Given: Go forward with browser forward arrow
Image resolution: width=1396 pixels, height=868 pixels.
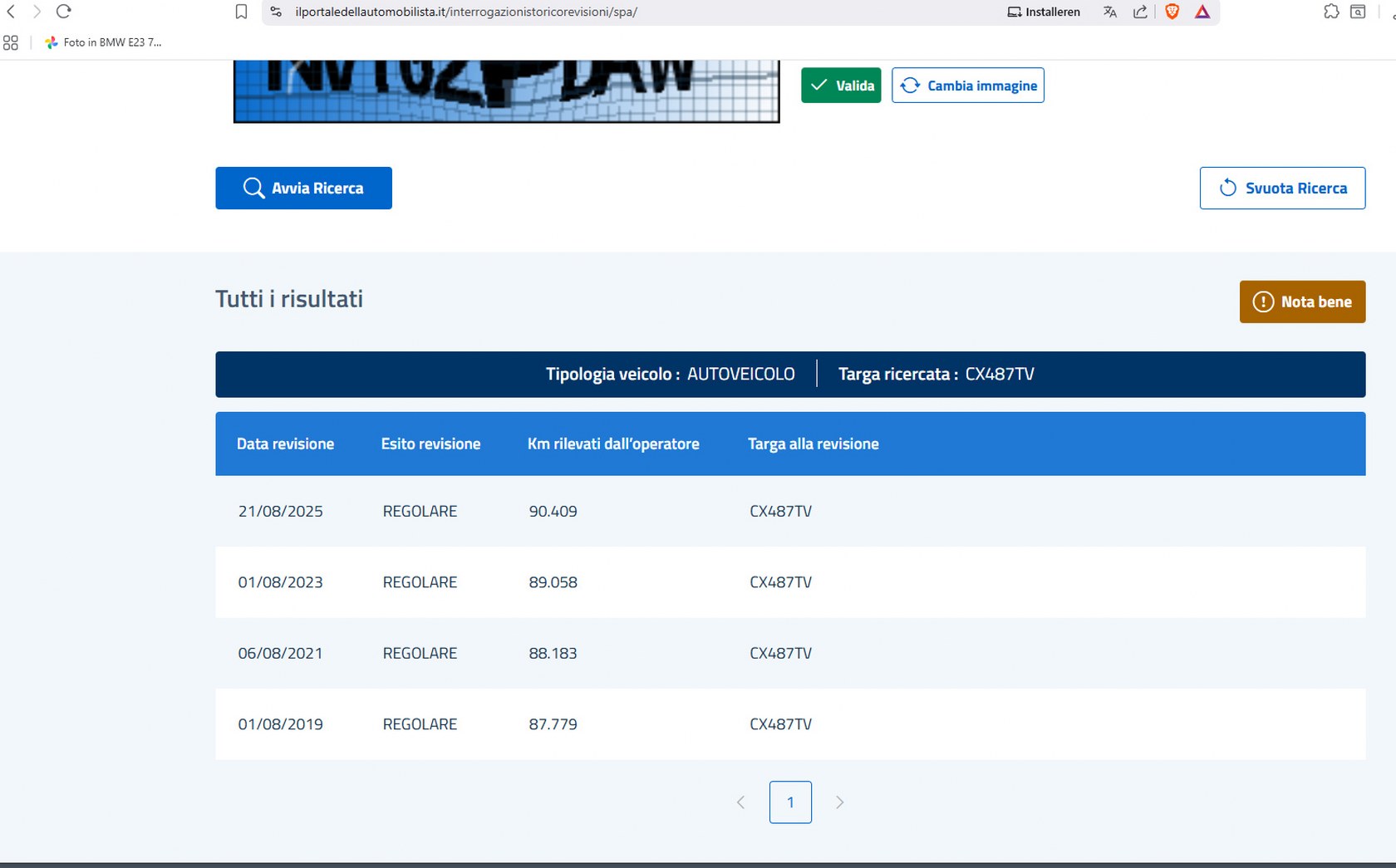Looking at the screenshot, I should (x=37, y=12).
